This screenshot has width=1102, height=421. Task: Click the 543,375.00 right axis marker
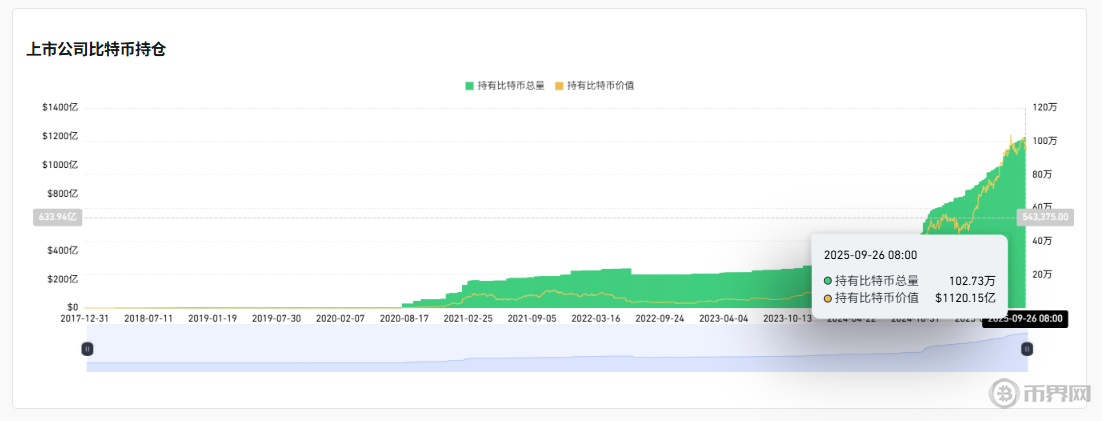[x=1045, y=216]
